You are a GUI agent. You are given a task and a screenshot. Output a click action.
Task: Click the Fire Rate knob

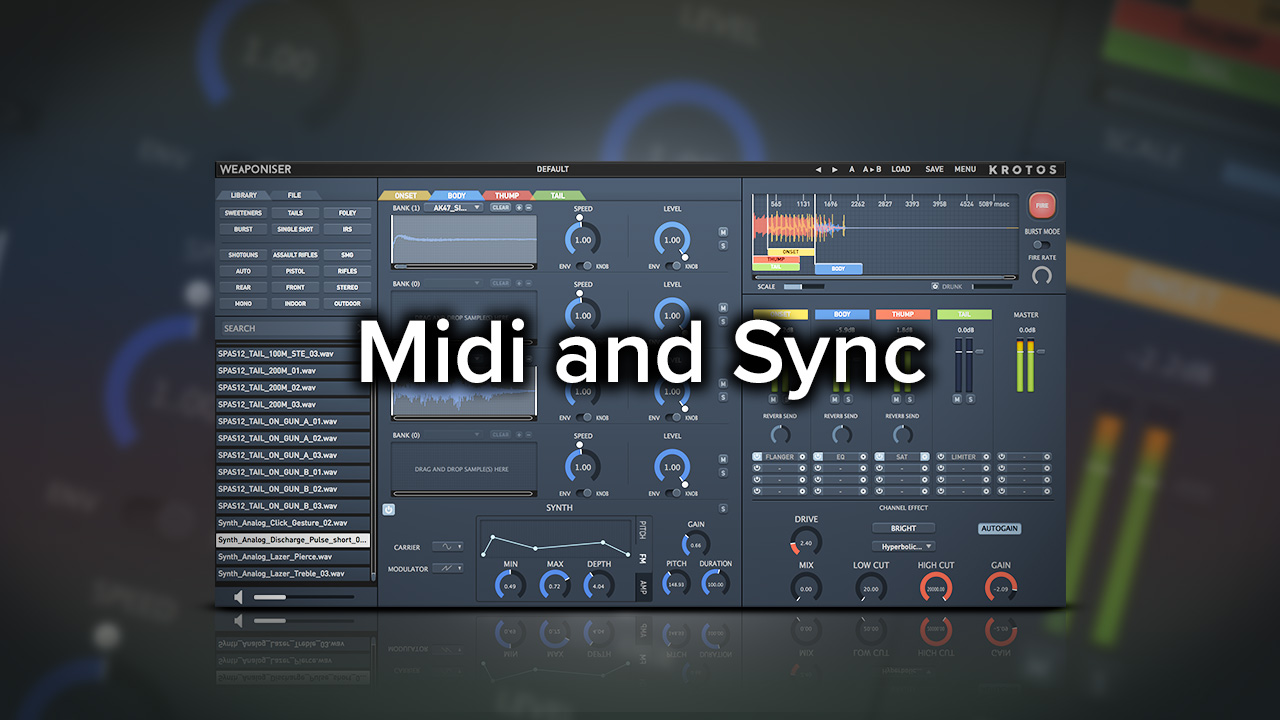[1043, 275]
